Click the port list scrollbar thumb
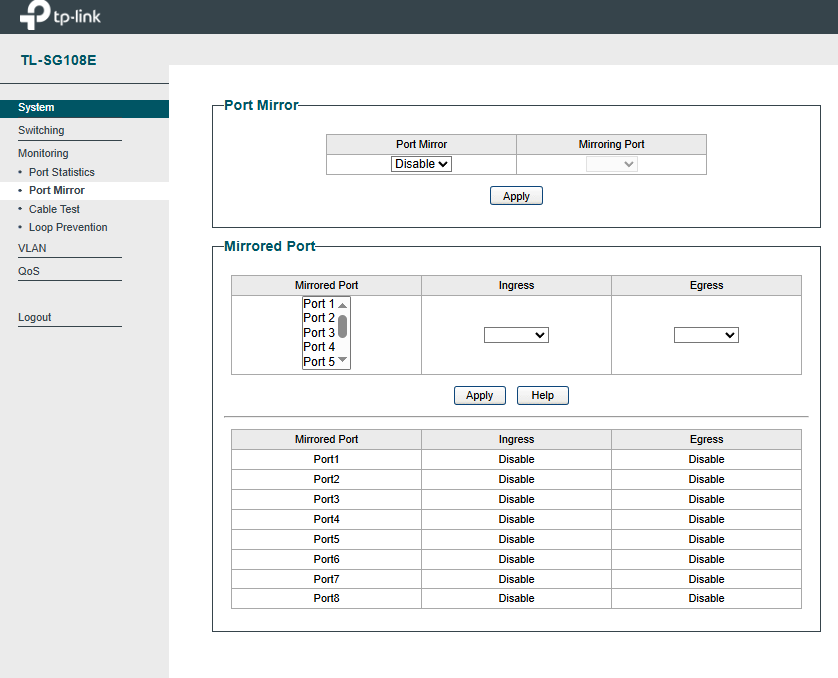 [343, 326]
